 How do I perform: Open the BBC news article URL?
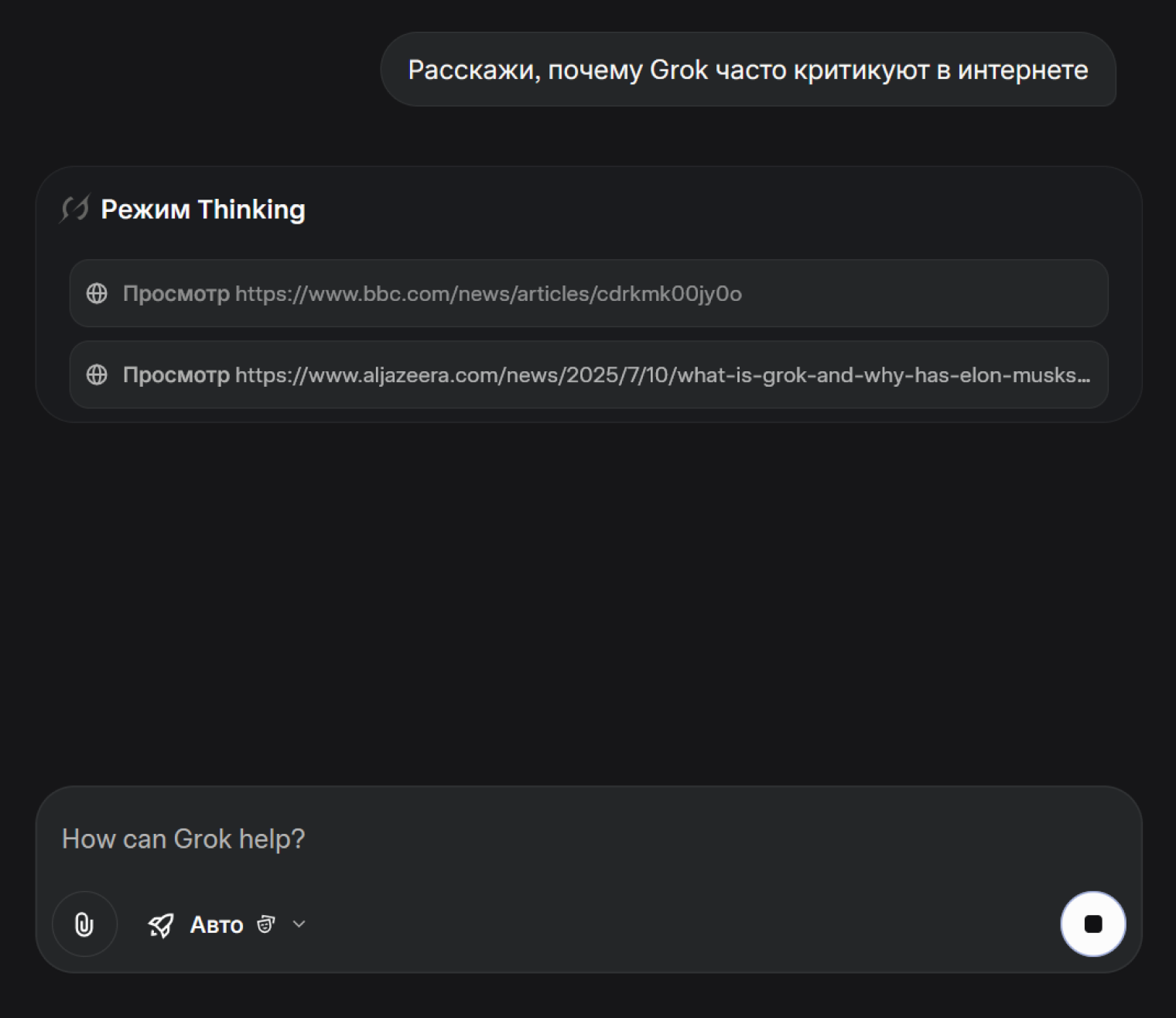(488, 294)
